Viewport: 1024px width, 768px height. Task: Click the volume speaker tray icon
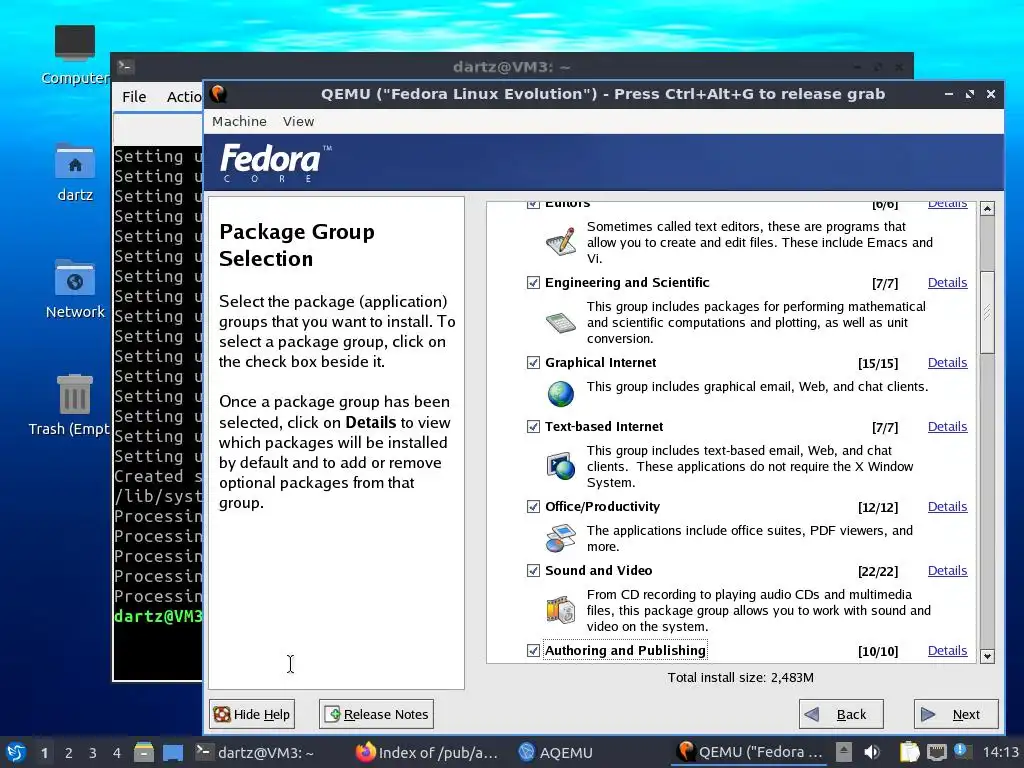pyautogui.click(x=872, y=752)
